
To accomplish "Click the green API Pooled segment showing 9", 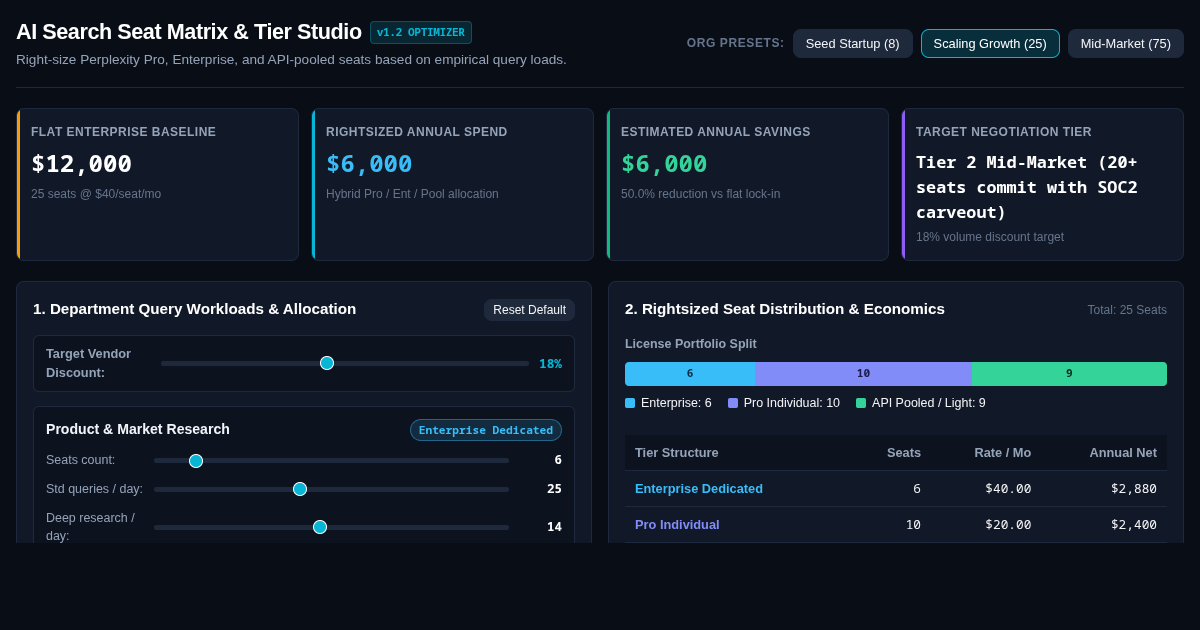I will pos(1069,374).
